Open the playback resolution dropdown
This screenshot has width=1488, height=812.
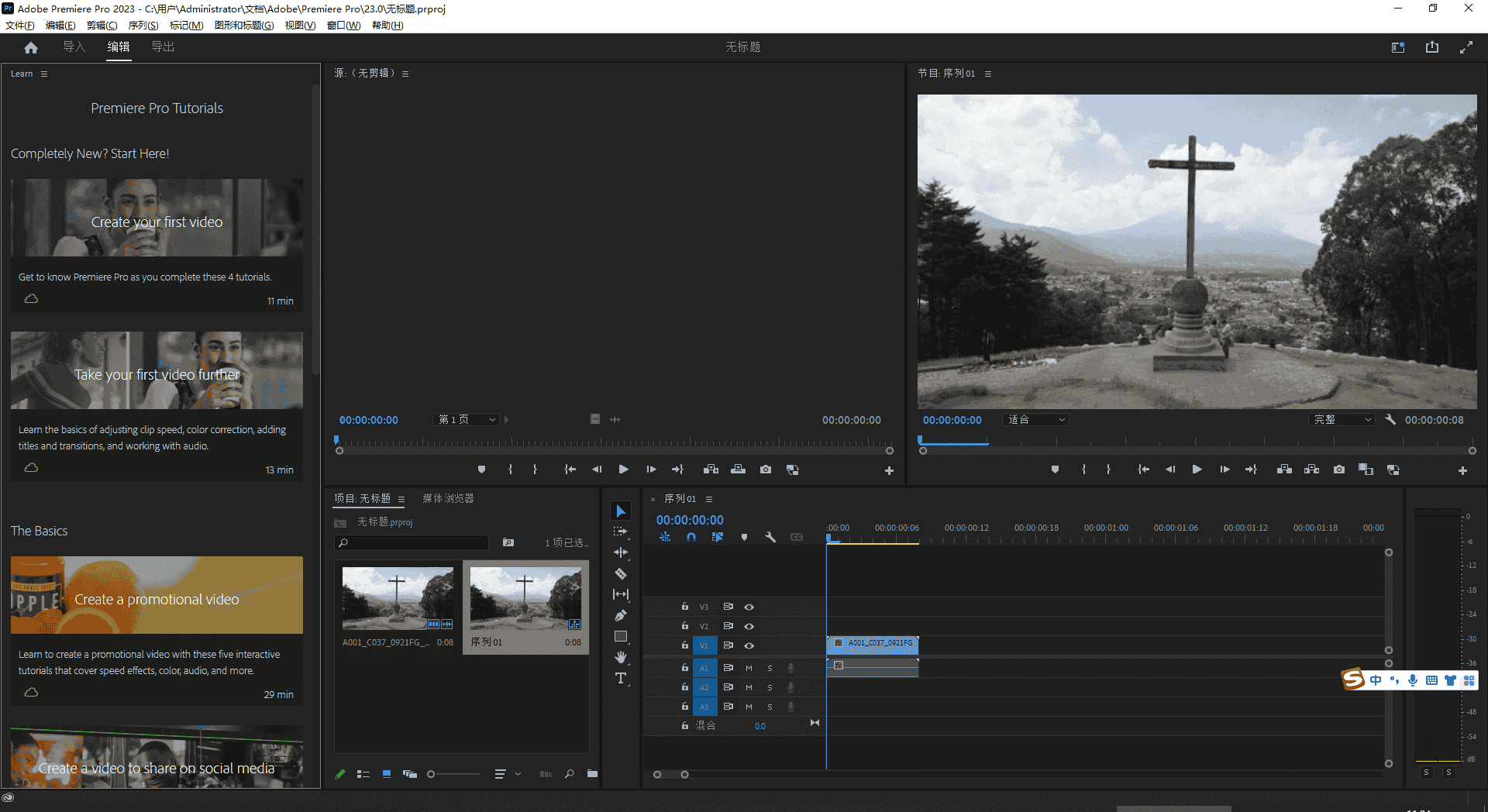(1342, 420)
